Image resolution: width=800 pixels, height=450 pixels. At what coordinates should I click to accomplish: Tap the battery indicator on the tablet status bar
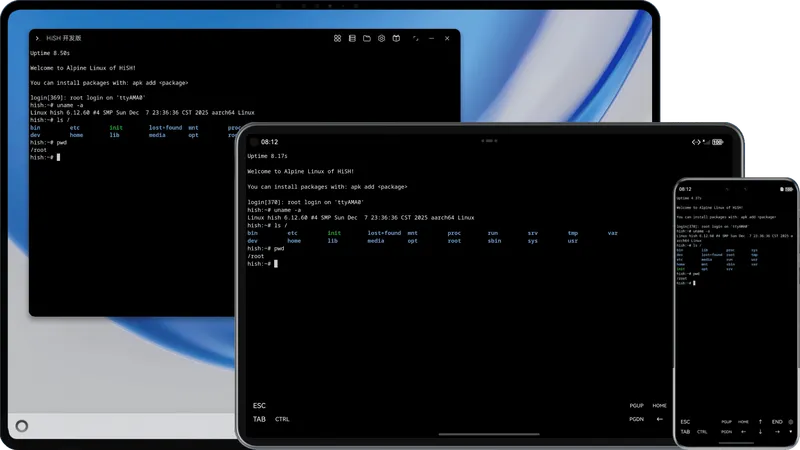(x=718, y=142)
